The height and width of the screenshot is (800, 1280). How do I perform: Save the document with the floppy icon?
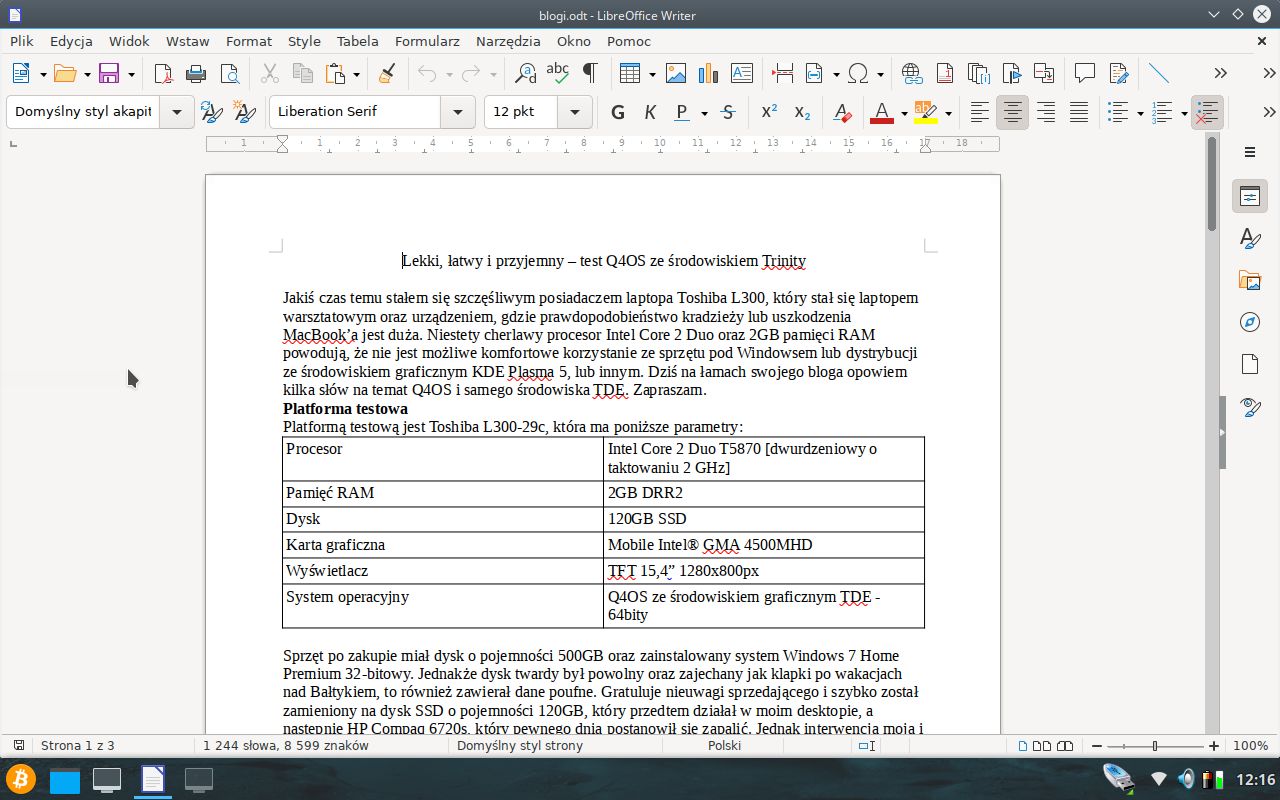pyautogui.click(x=109, y=73)
